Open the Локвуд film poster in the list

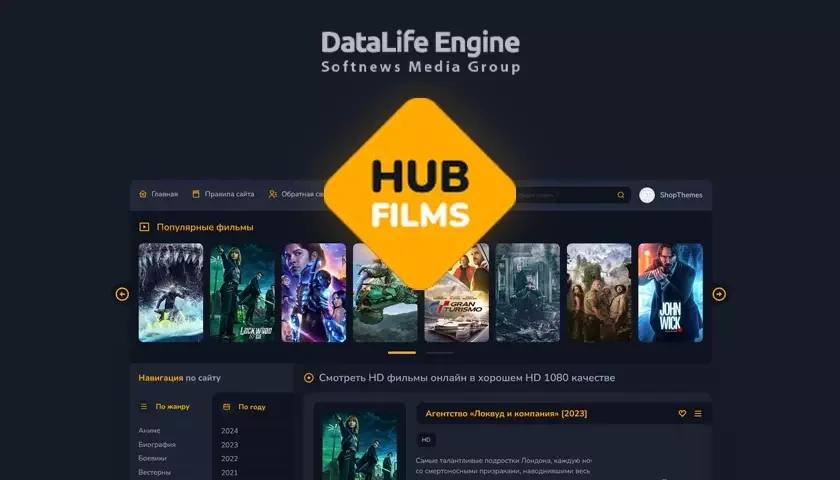359,445
